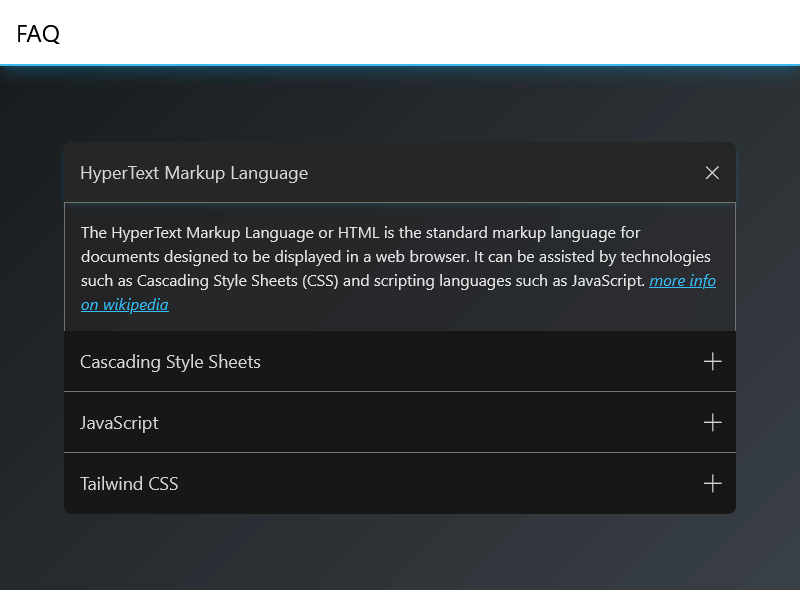The width and height of the screenshot is (800, 590).
Task: Click the FAQ page title
Action: 38,34
